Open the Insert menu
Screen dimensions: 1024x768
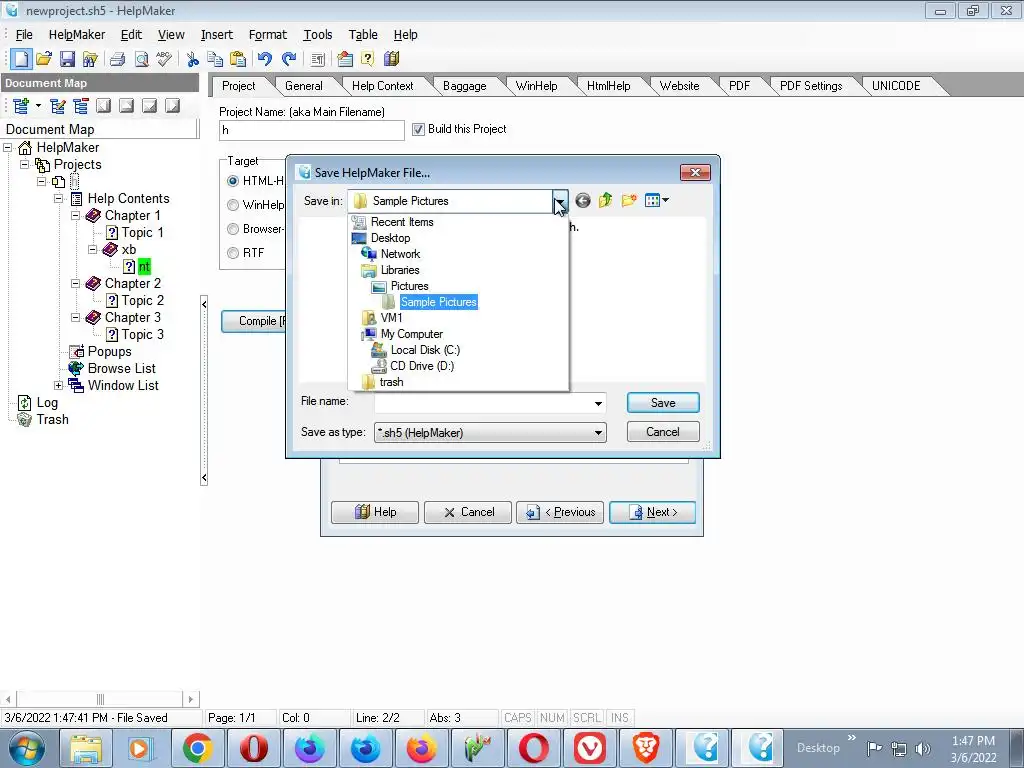click(x=217, y=35)
